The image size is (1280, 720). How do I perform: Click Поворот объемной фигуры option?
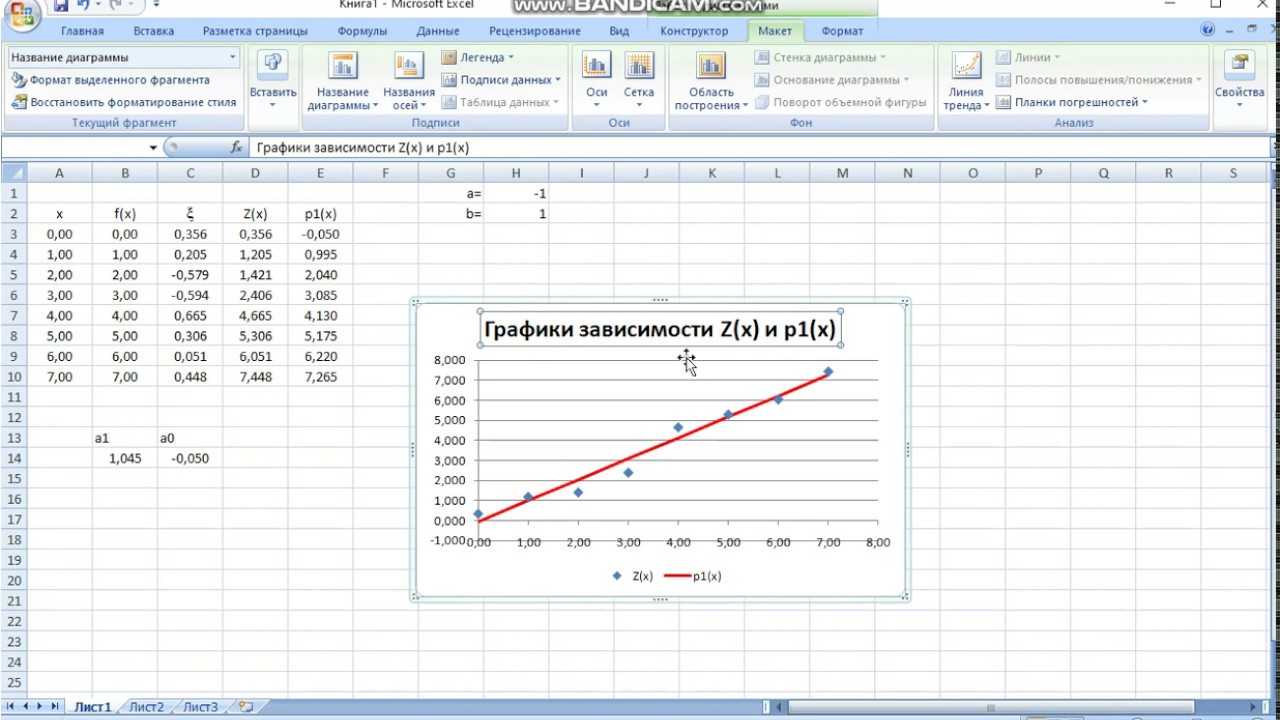click(841, 102)
